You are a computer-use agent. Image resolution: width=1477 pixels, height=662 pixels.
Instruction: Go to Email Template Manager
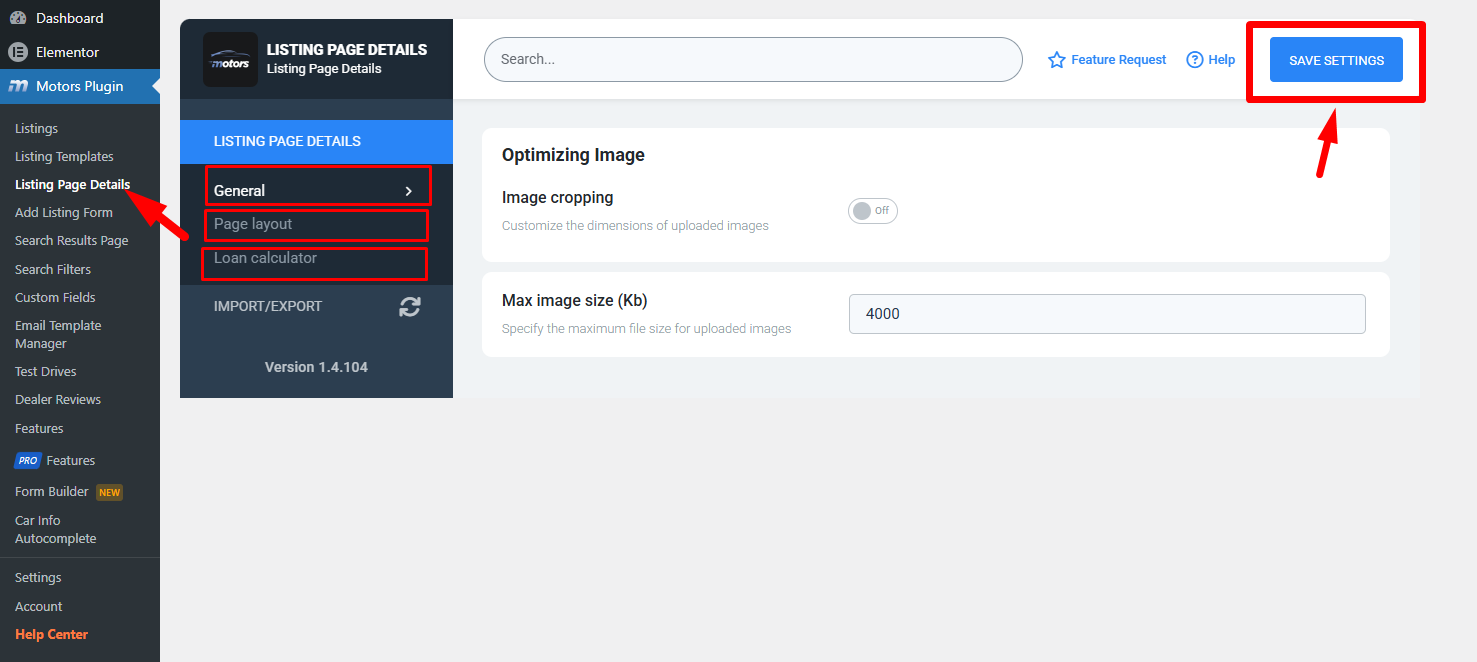click(x=58, y=334)
